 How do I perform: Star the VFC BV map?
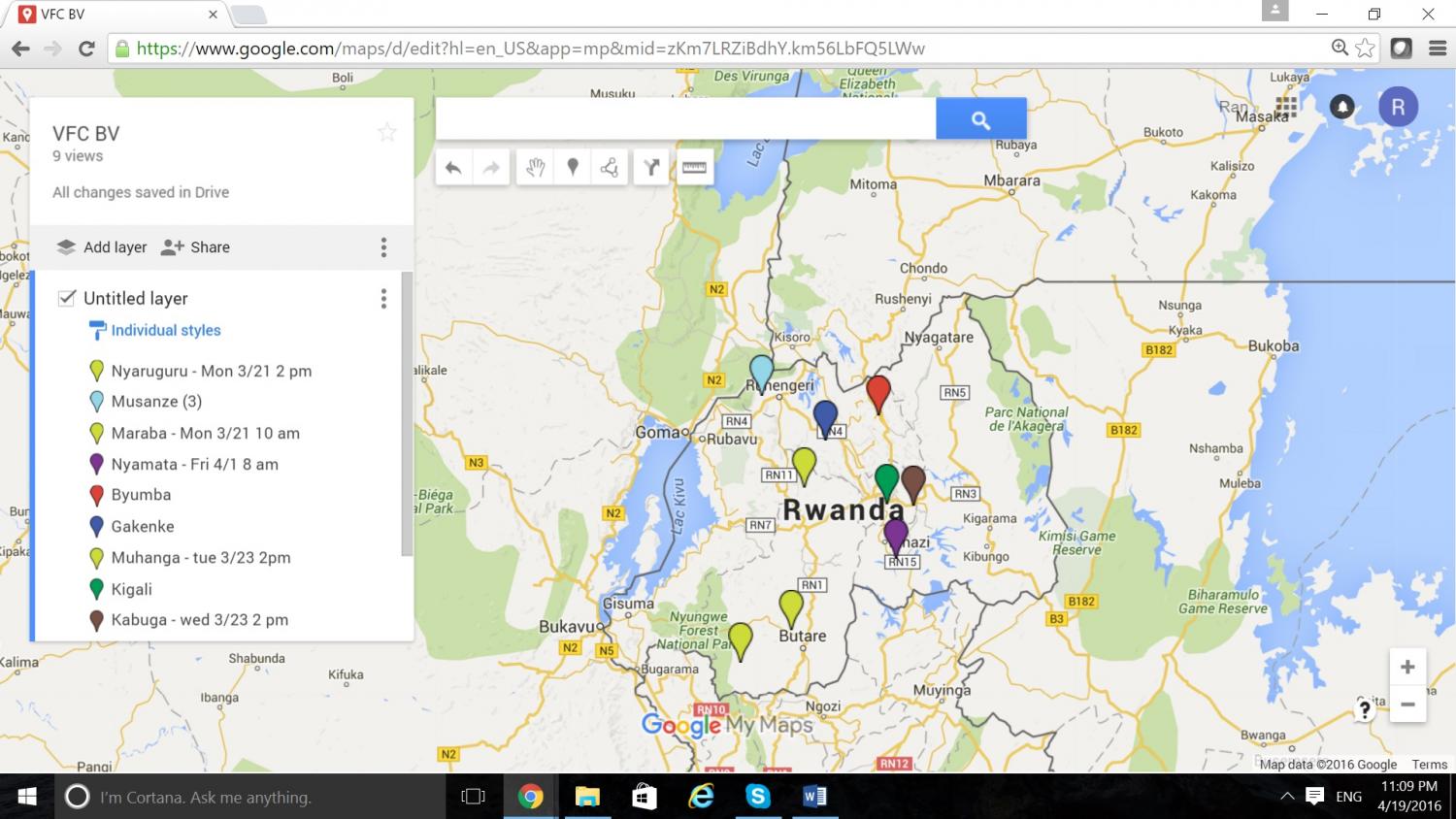click(386, 131)
